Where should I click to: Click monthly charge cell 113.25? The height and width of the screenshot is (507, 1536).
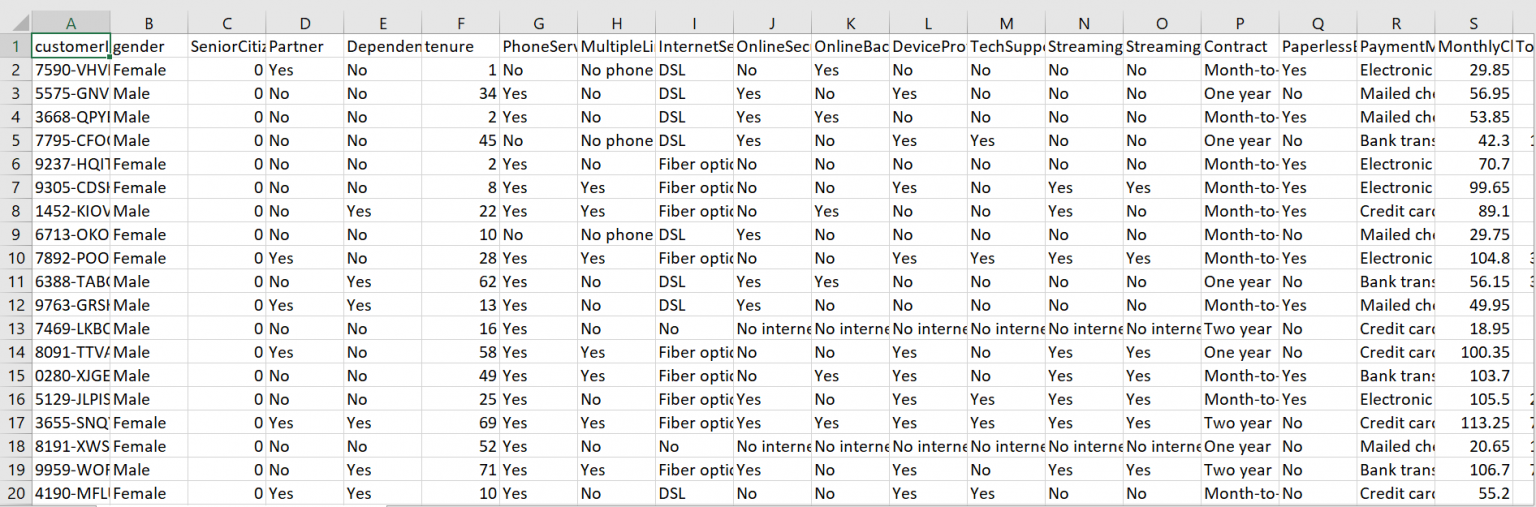pos(1474,423)
